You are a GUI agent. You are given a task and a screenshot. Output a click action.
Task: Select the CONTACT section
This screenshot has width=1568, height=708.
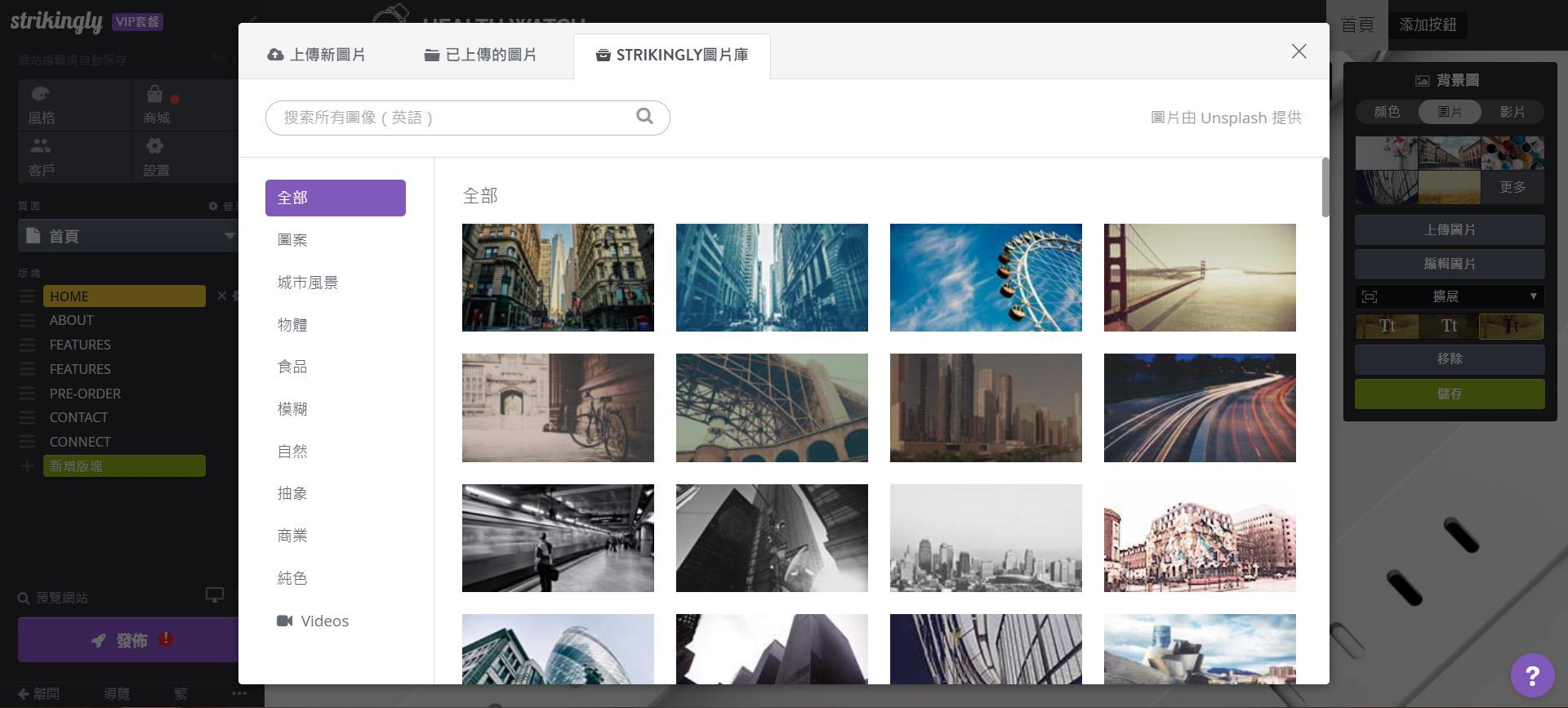click(x=78, y=417)
